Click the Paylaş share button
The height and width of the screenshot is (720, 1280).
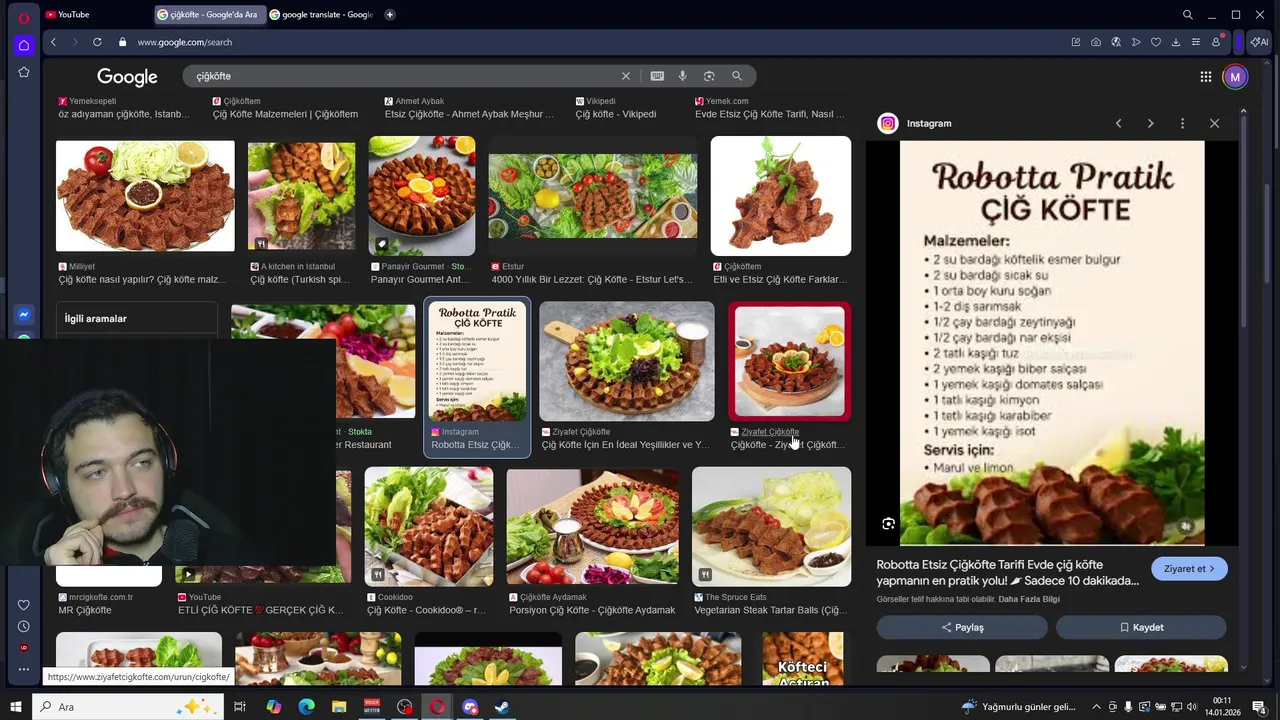point(962,627)
